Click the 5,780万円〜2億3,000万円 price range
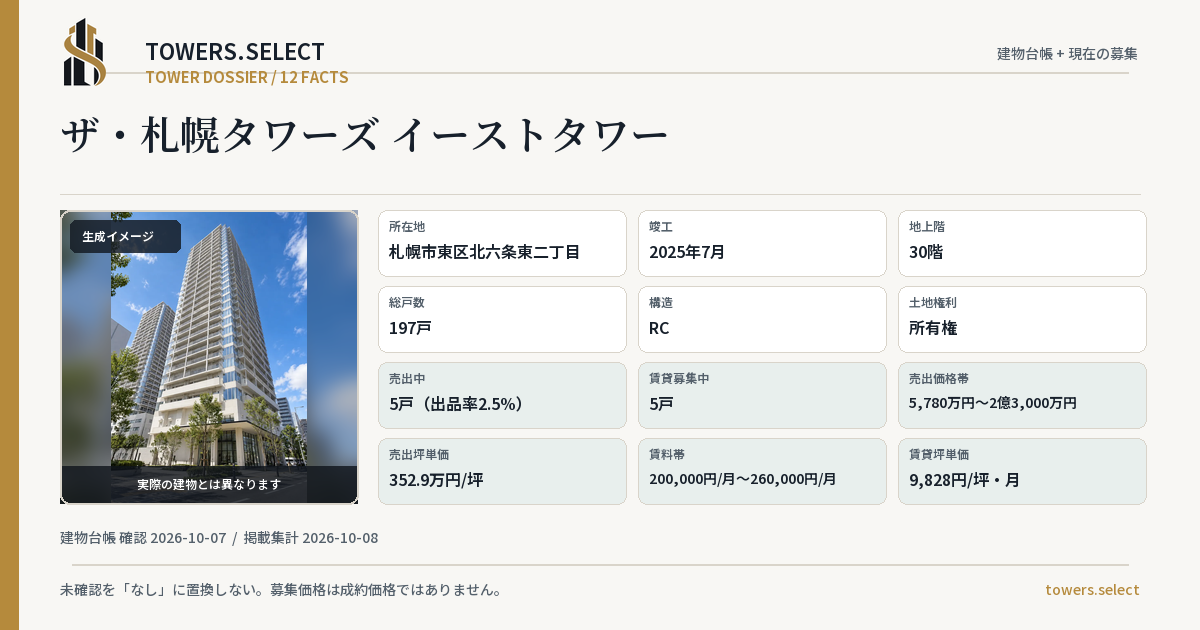 click(x=993, y=403)
